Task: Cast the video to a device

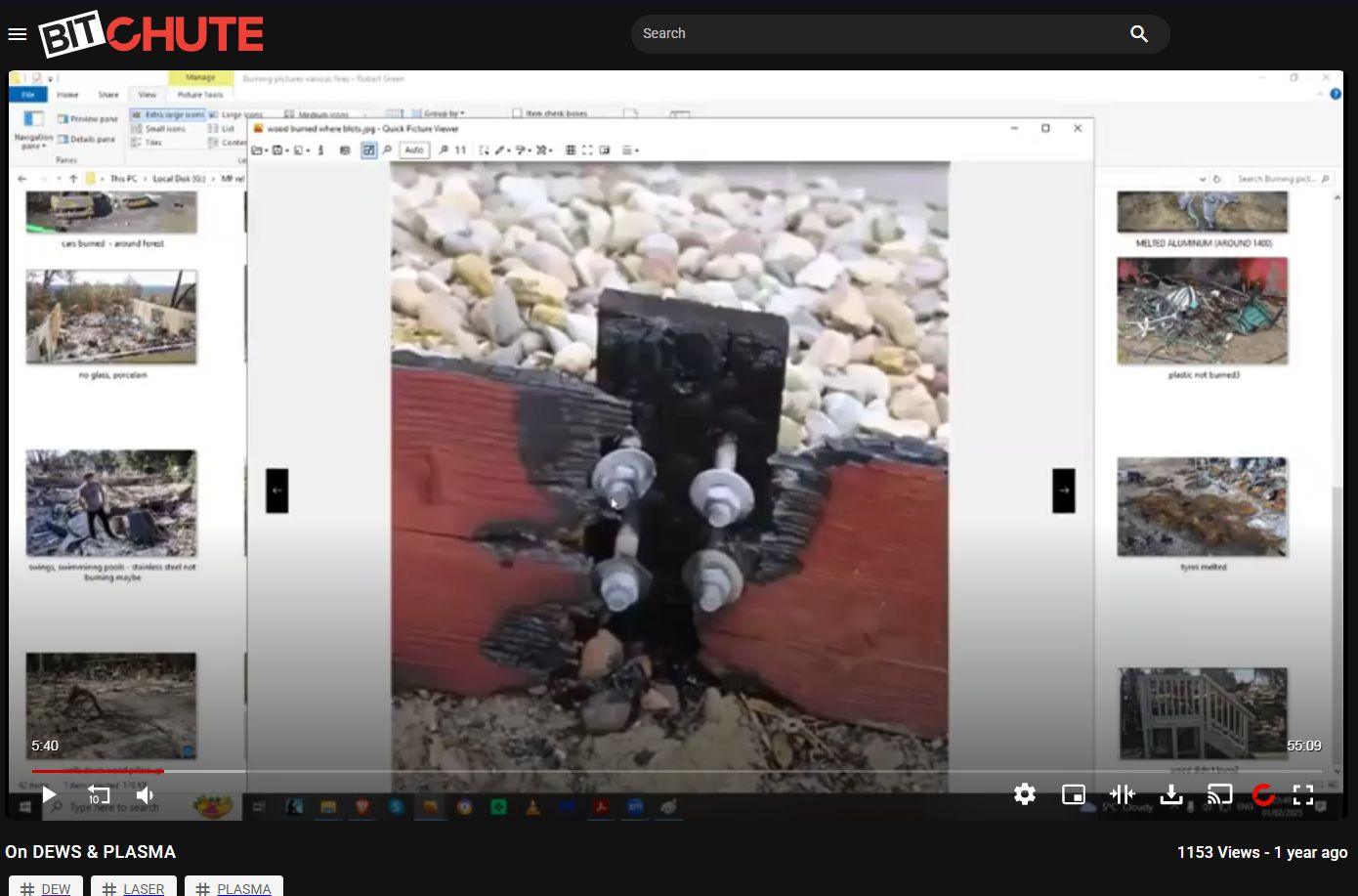Action: pos(1219,794)
